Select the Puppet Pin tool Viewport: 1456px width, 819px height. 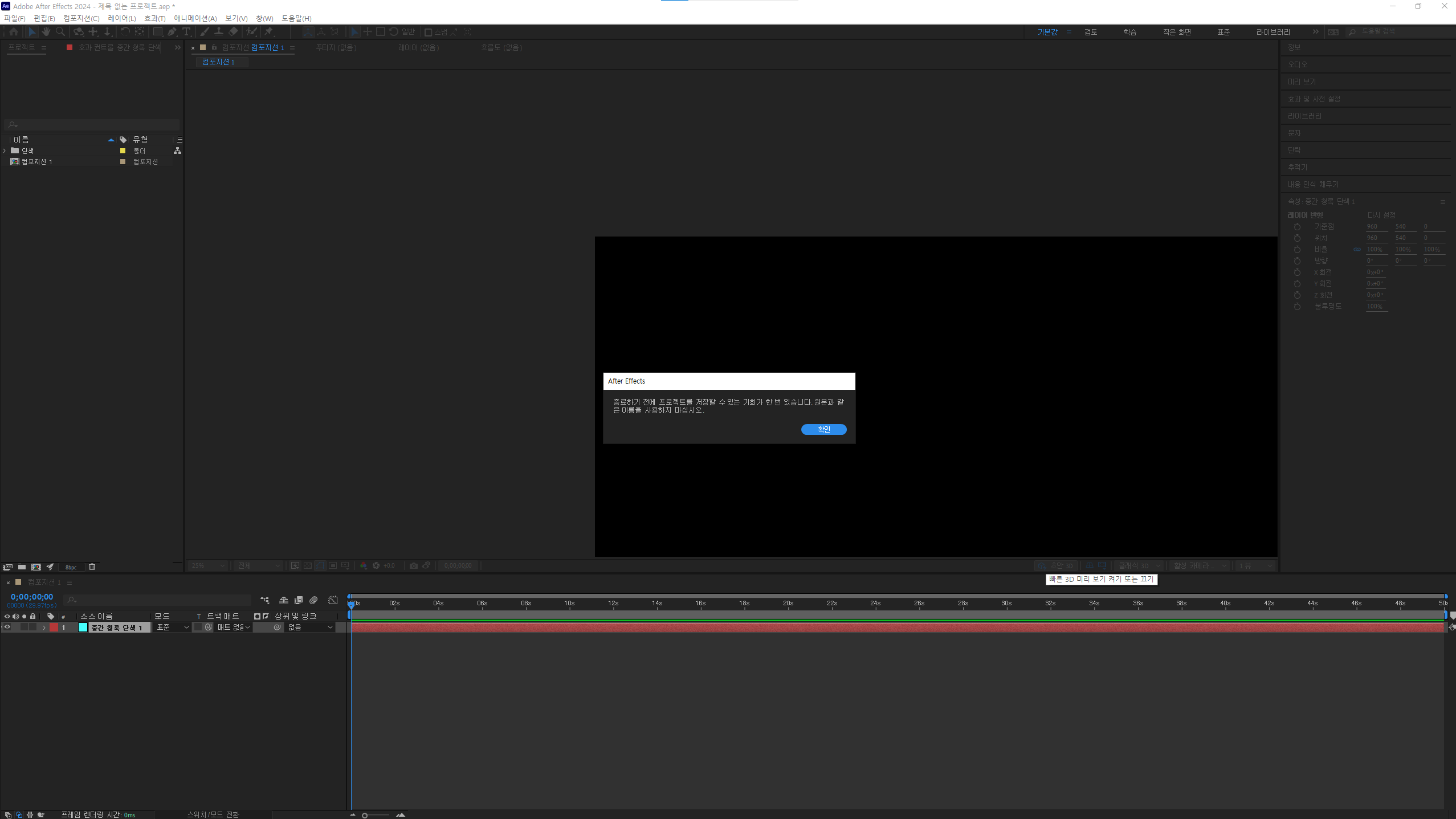(269, 32)
